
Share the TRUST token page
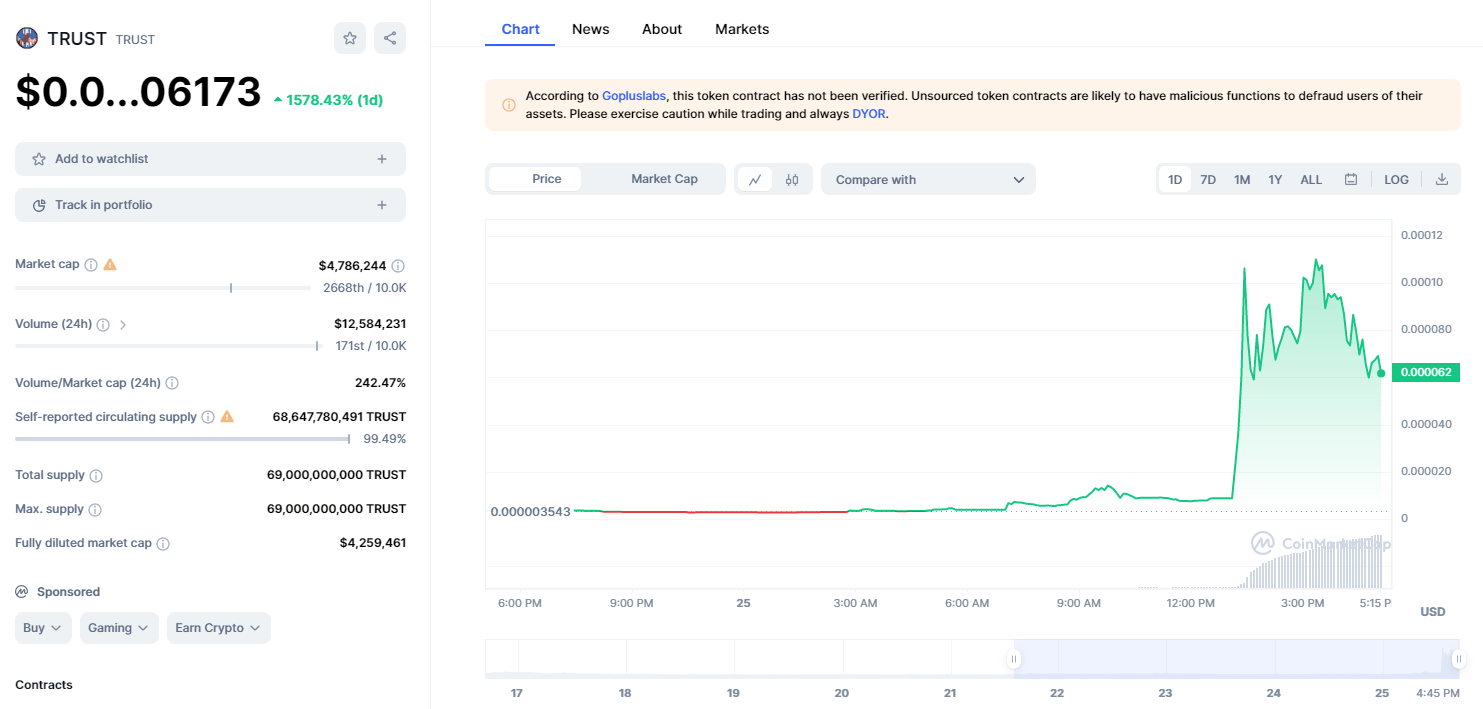pos(390,38)
